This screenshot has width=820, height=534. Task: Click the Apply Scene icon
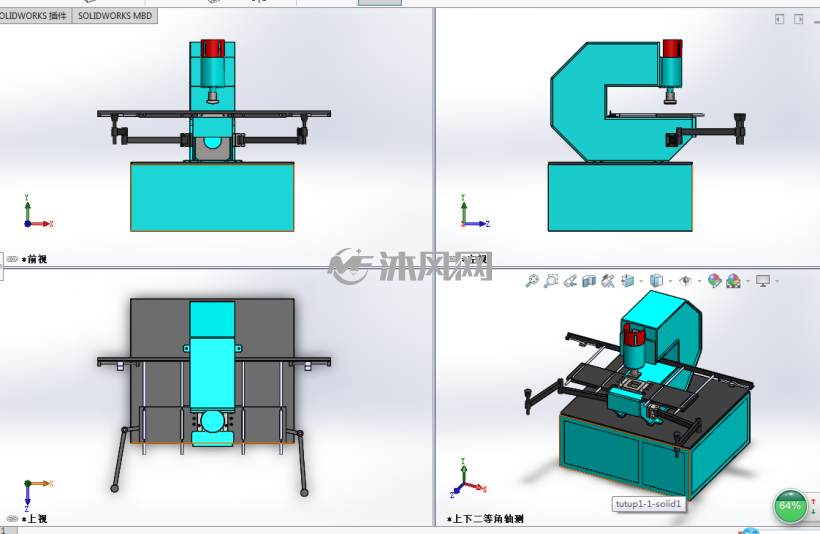pyautogui.click(x=733, y=281)
